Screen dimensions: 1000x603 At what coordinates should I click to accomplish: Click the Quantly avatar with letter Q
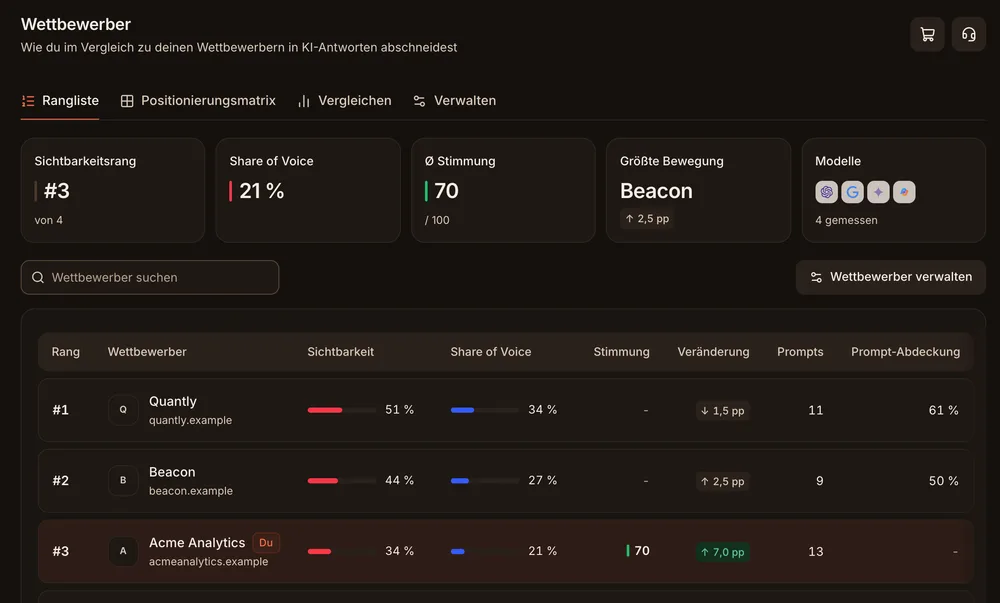123,410
